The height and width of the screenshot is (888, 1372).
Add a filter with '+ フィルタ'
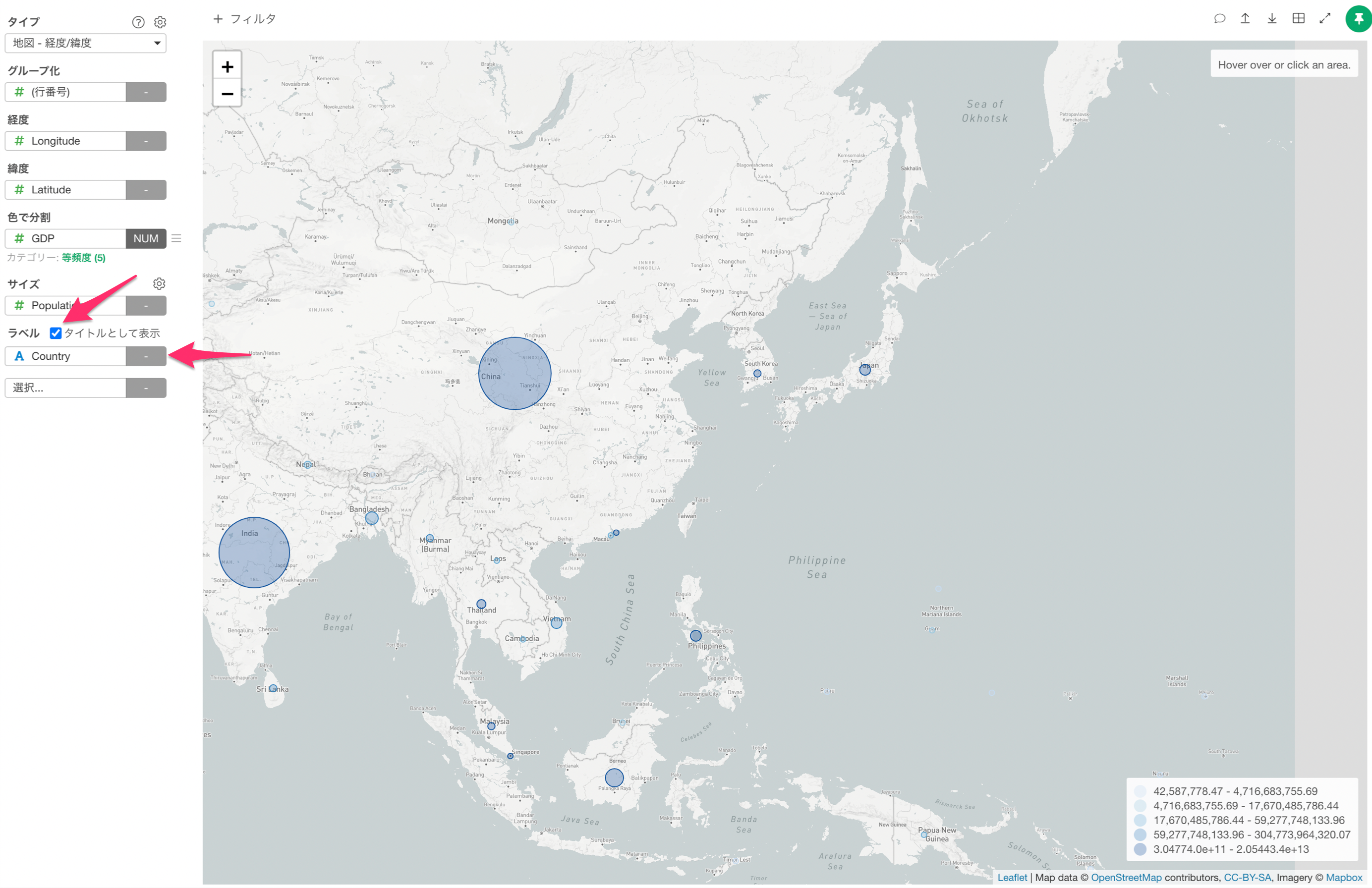244,19
